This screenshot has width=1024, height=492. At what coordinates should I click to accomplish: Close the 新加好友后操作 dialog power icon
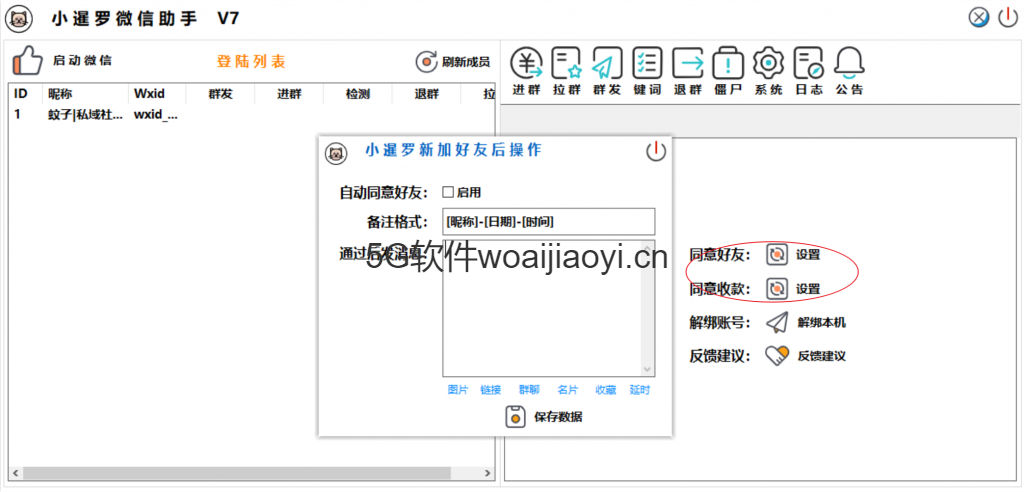pos(656,152)
